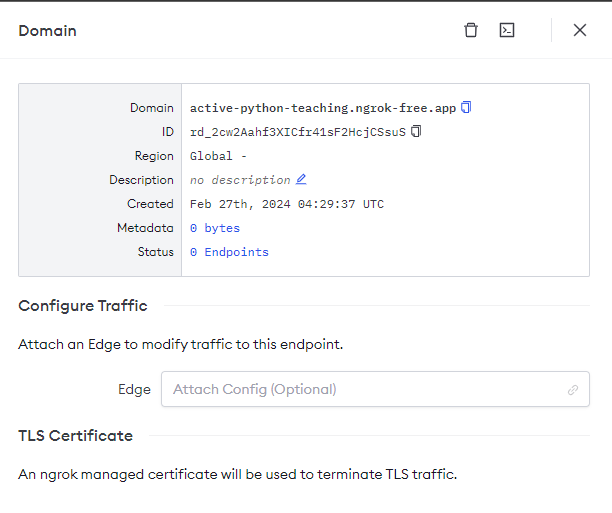Click the Created timestamp Feb 27th, 2024
Viewport: 612px width, 513px height.
286,204
